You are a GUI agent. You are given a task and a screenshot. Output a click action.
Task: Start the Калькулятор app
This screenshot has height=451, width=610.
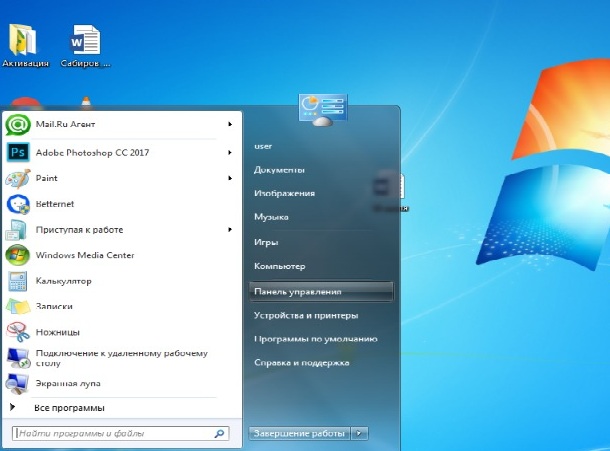point(64,281)
